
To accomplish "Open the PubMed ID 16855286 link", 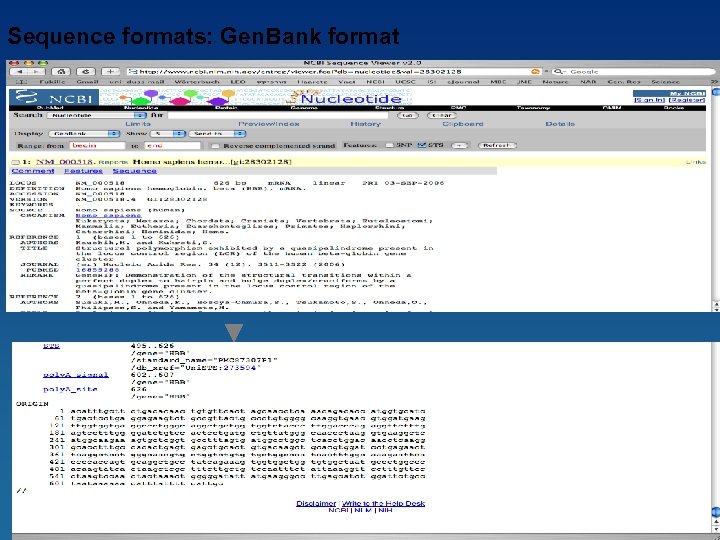I will (x=97, y=270).
